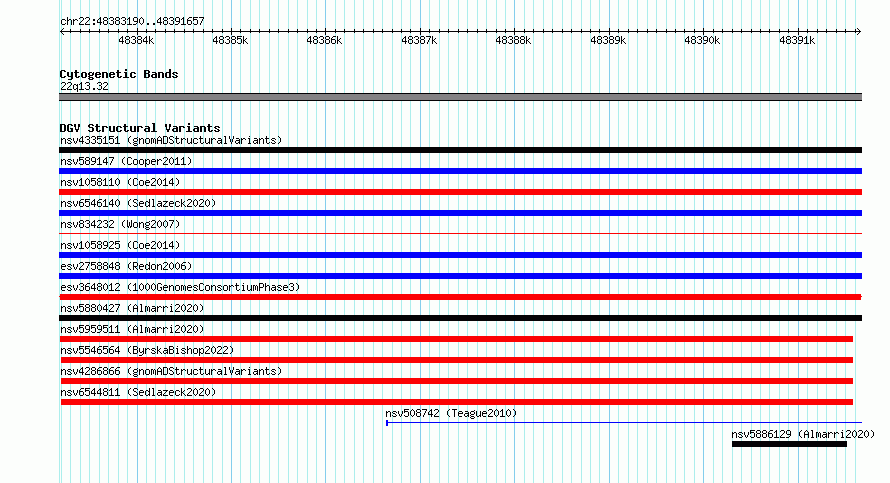This screenshot has height=483, width=890.
Task: Open variant esv3648012 (1000GenomesConsortiumPhase3) label
Action: [180, 287]
